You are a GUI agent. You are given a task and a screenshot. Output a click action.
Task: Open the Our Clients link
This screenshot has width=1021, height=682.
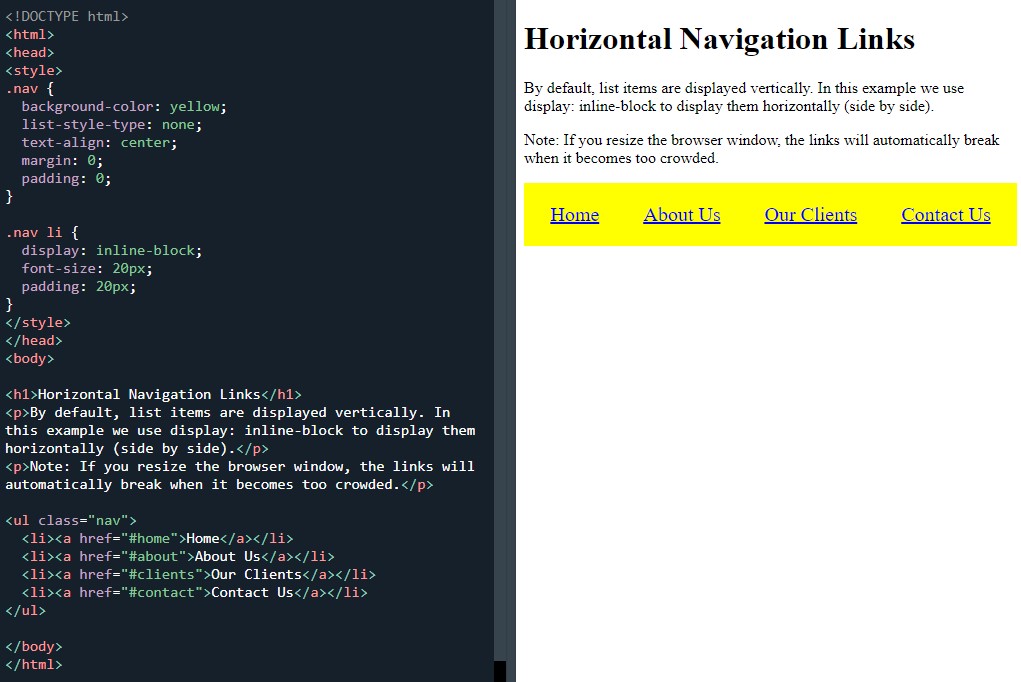(810, 214)
